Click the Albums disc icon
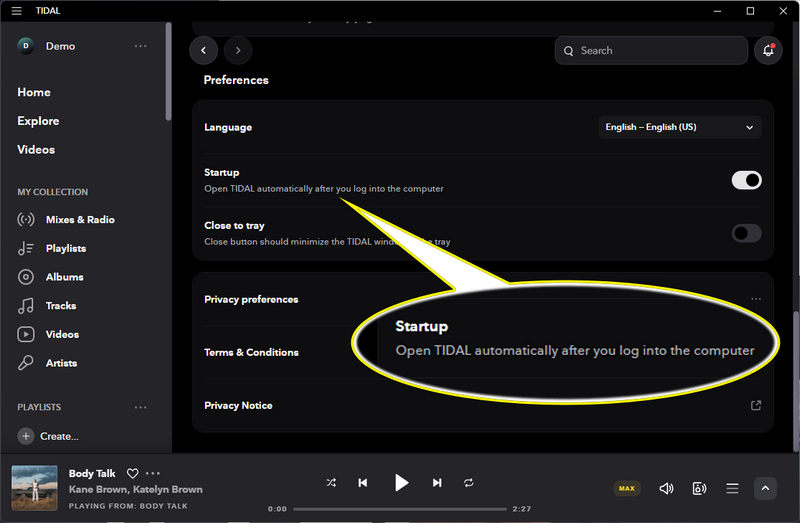 point(26,277)
